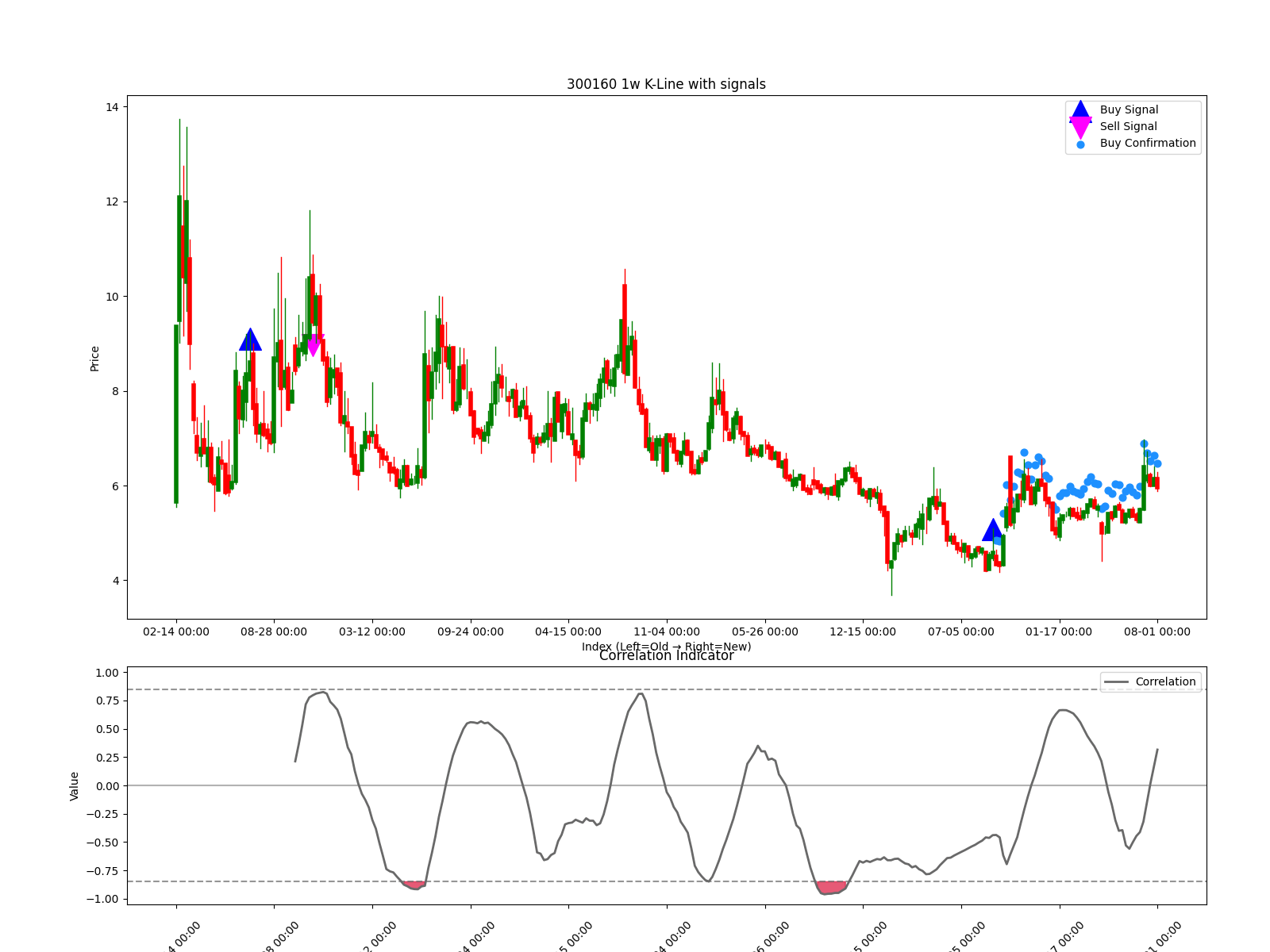Click the correlation tick label 0.00

[107, 786]
